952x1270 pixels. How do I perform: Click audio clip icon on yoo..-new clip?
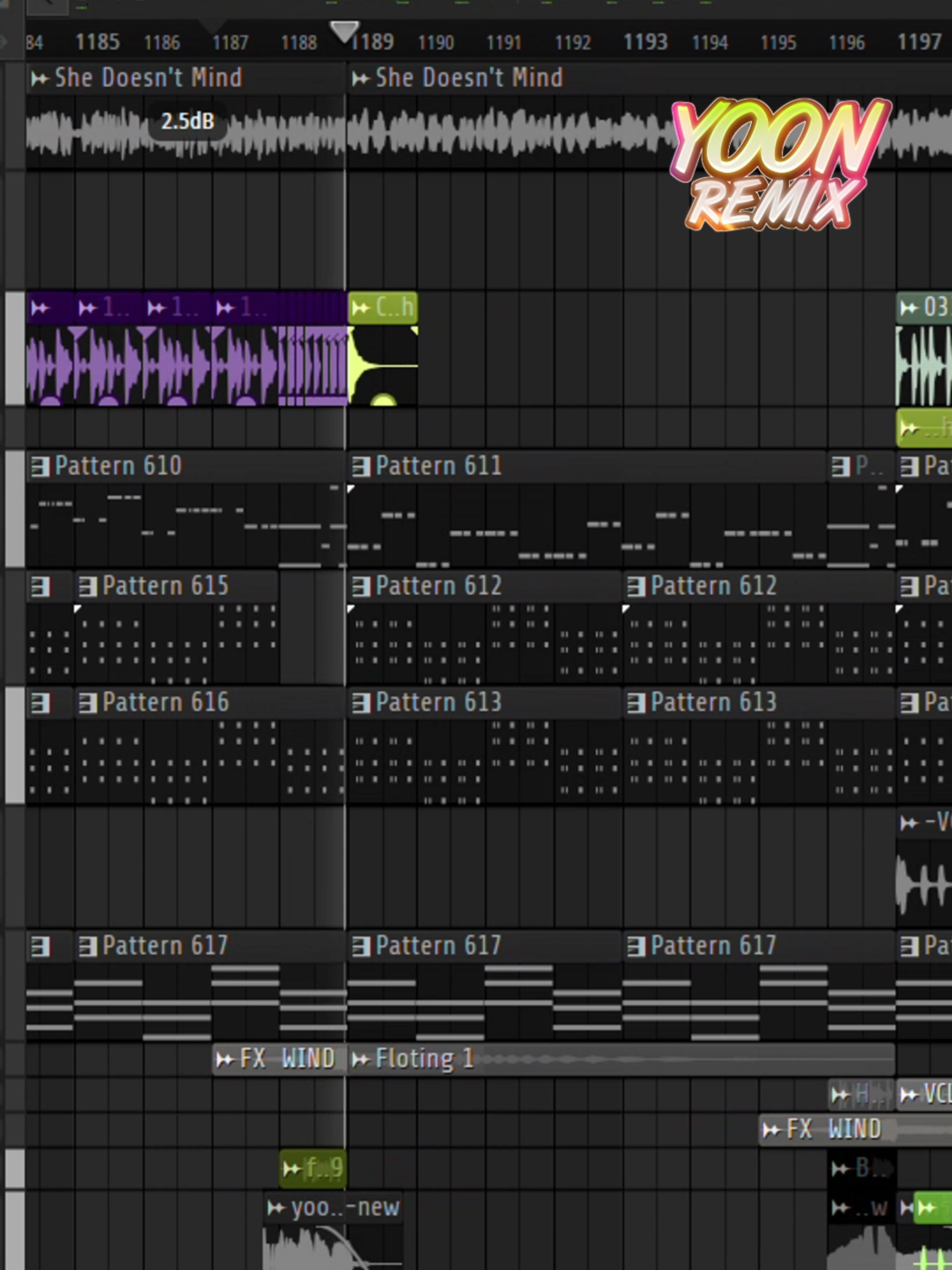point(276,1208)
